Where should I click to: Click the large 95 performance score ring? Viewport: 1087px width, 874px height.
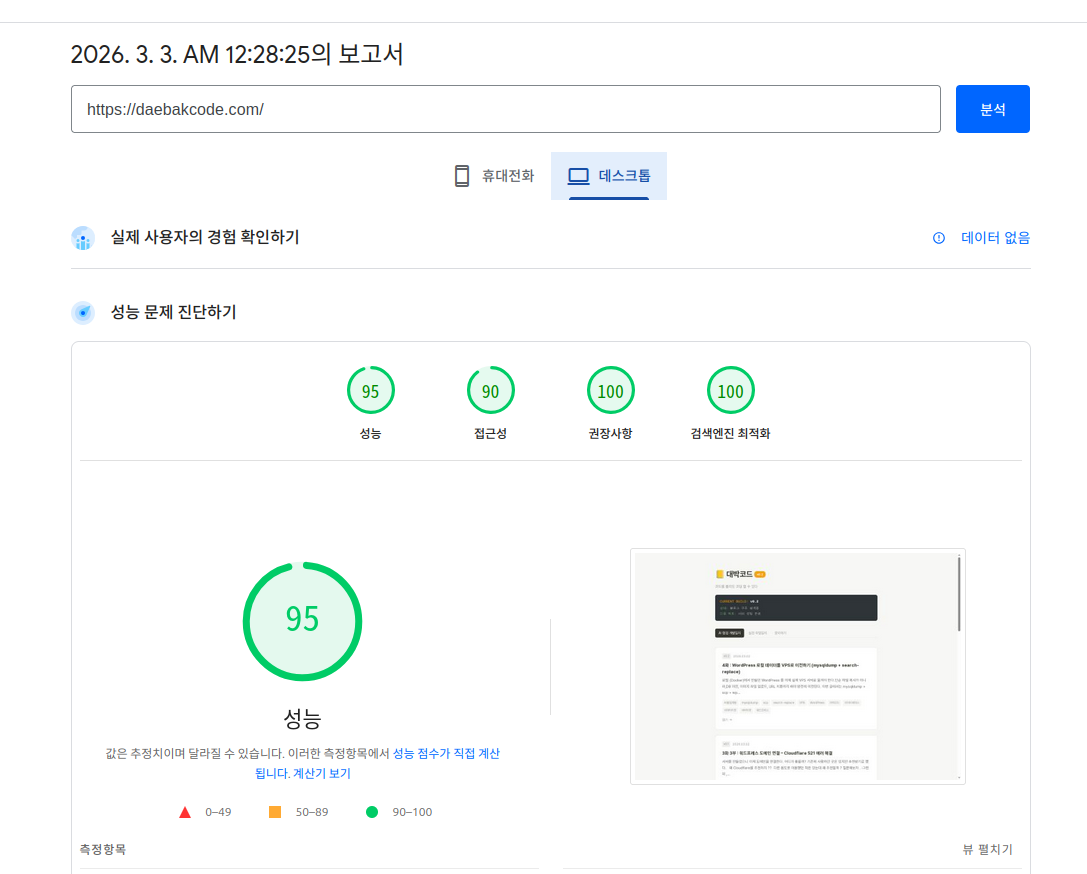(x=302, y=621)
